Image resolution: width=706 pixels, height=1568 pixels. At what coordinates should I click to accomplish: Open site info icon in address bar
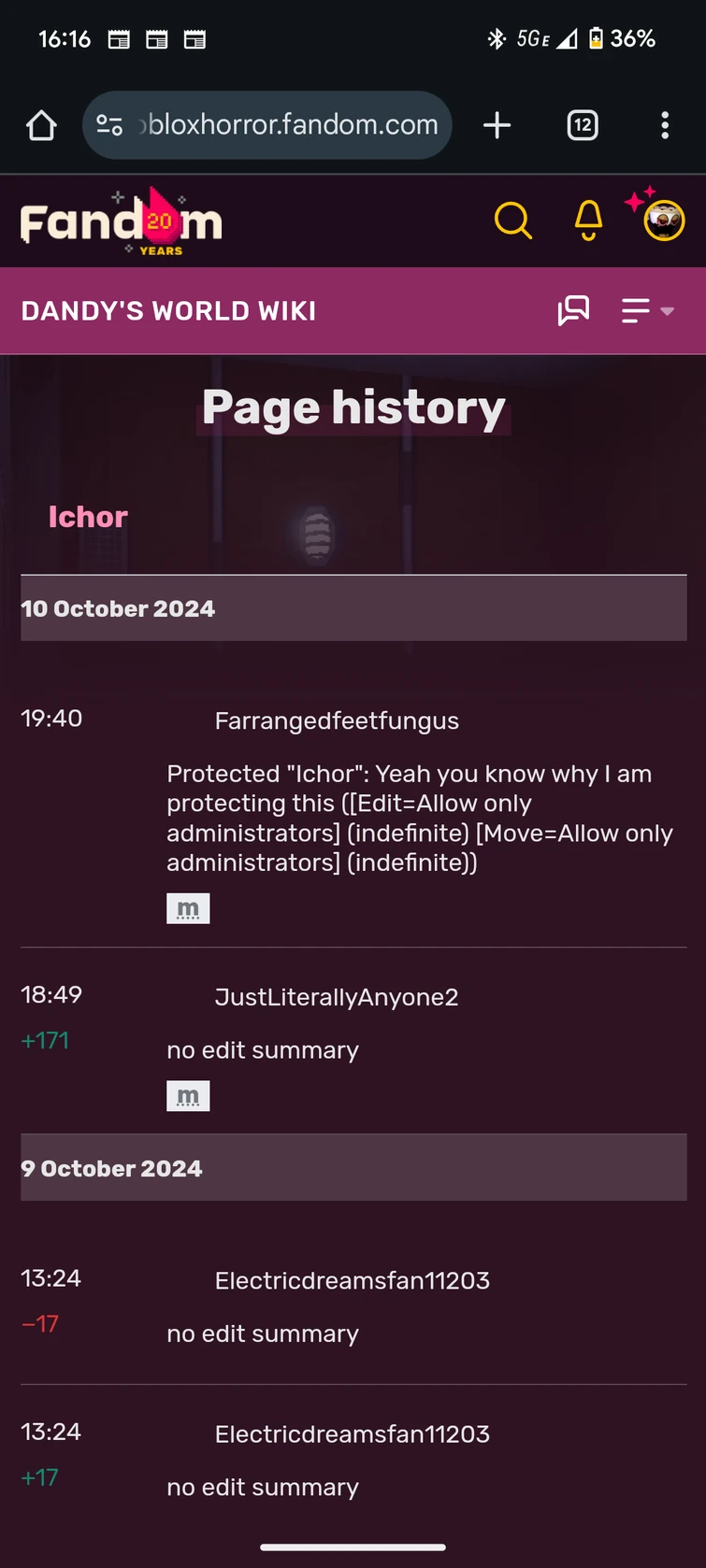109,125
